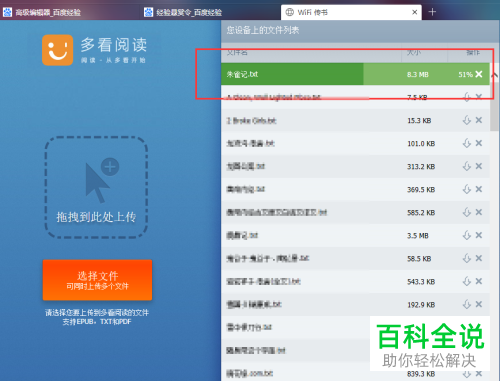Open a new browser tab with plus
The image size is (500, 381).
432,12
